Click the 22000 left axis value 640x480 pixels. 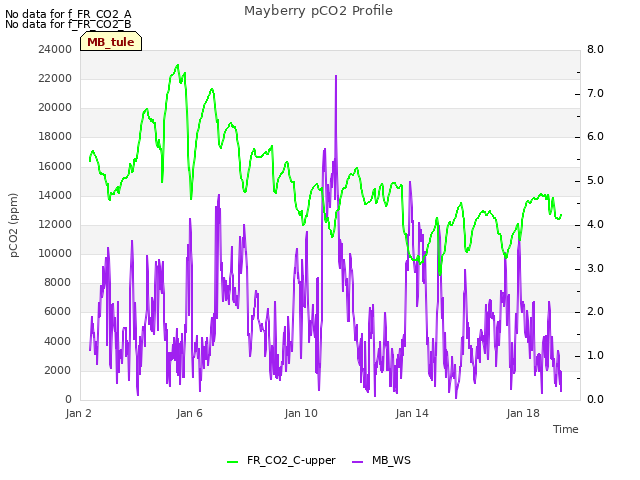tap(55, 78)
